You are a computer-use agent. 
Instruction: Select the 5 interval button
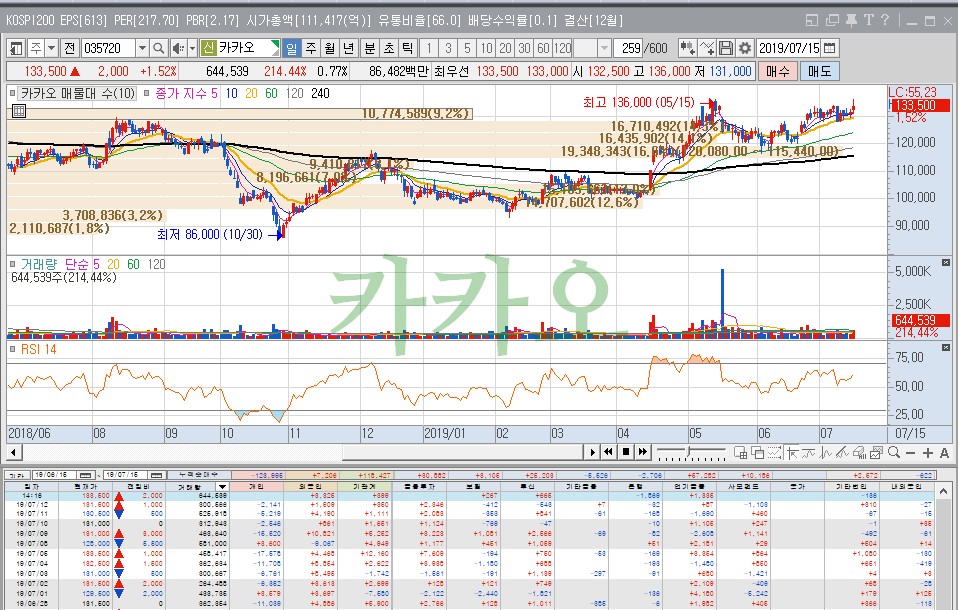point(467,48)
